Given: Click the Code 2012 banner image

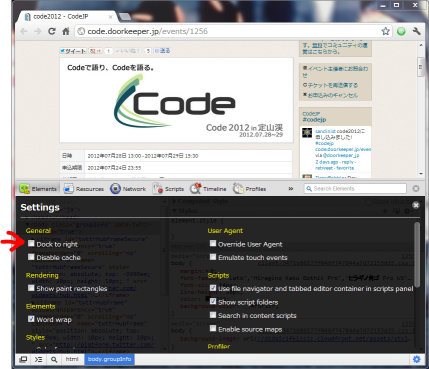Looking at the screenshot, I should (176, 100).
